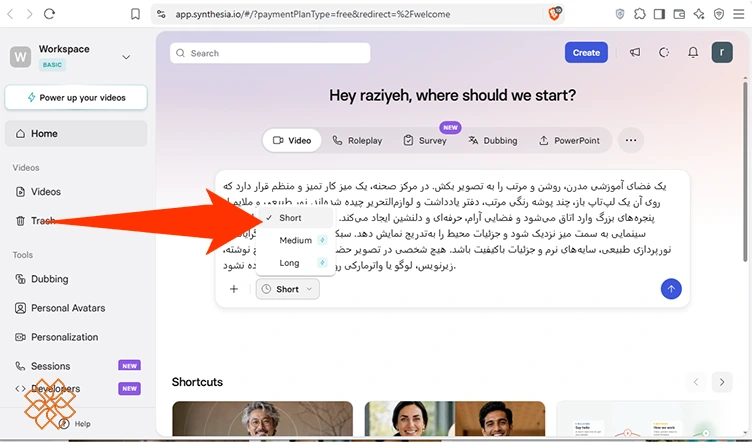Choose Medium from the length menu
The height and width of the screenshot is (443, 752).
[295, 240]
